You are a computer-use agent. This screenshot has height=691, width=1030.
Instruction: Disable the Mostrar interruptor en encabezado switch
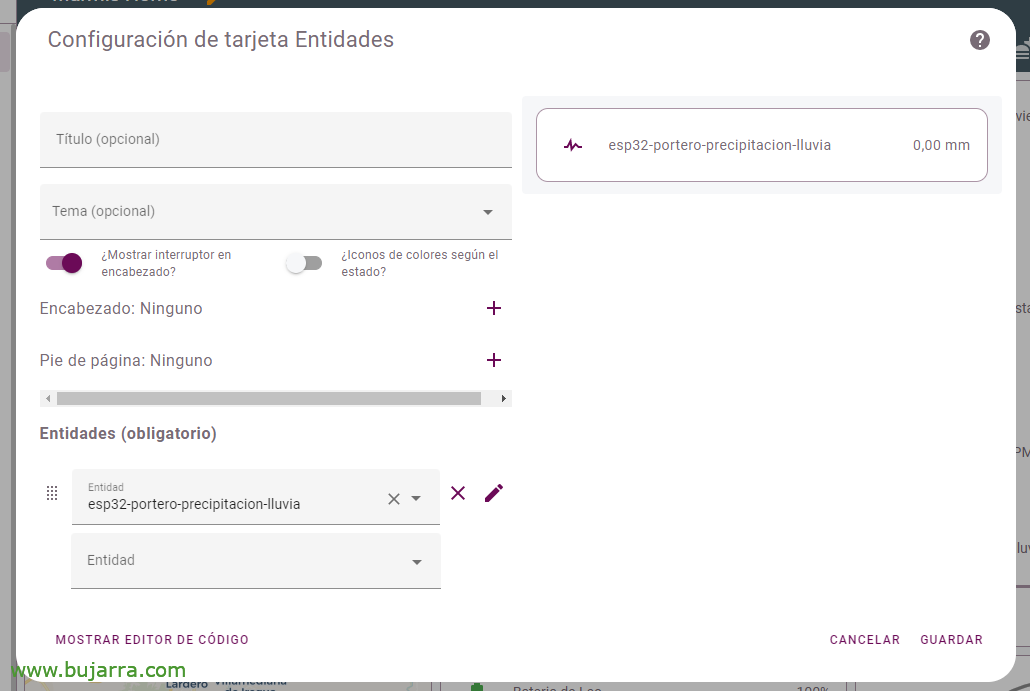[x=64, y=263]
